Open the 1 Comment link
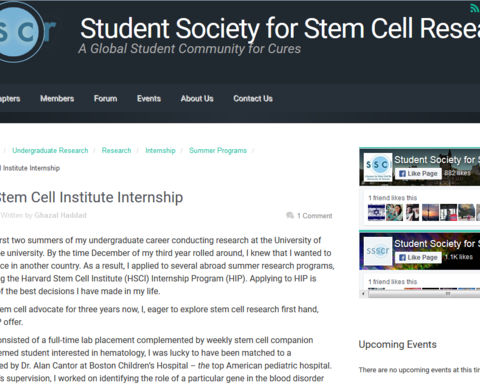Image resolution: width=480 pixels, height=385 pixels. pos(315,216)
